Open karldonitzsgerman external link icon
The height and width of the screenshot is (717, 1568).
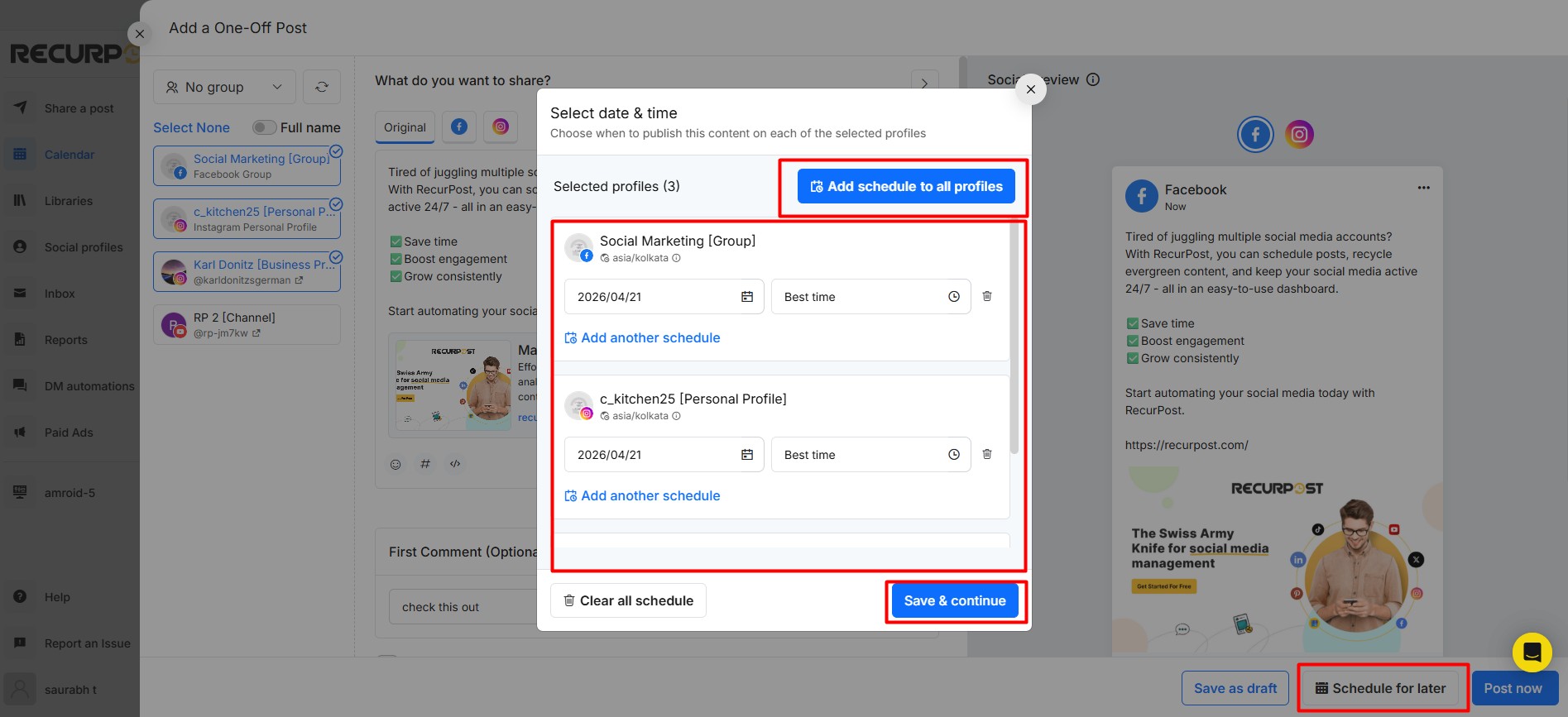pyautogui.click(x=299, y=280)
